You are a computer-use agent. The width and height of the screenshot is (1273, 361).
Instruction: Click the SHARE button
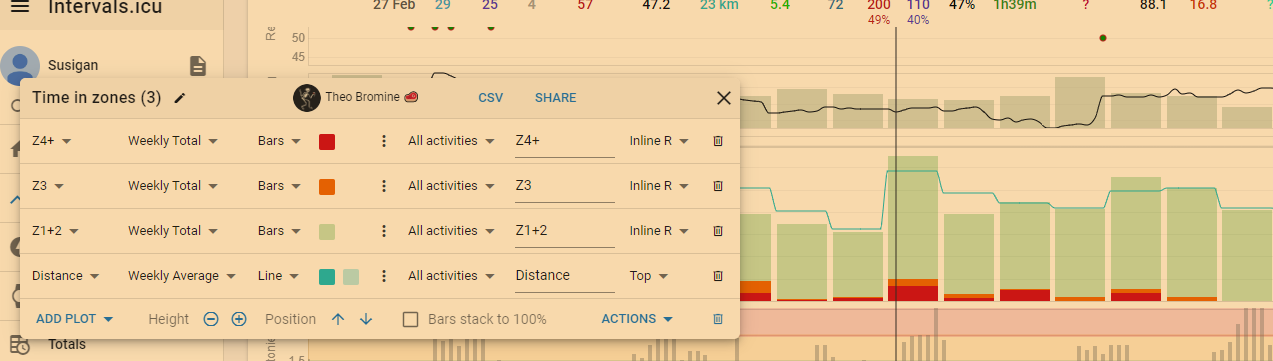point(555,98)
